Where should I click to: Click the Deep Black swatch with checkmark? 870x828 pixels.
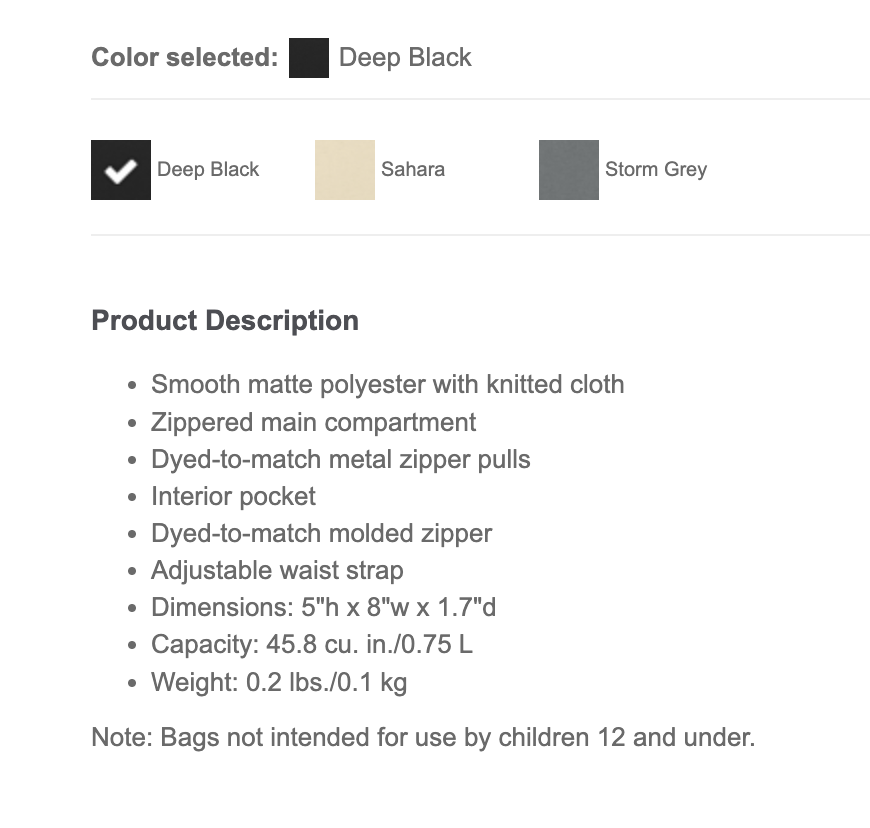coord(120,169)
